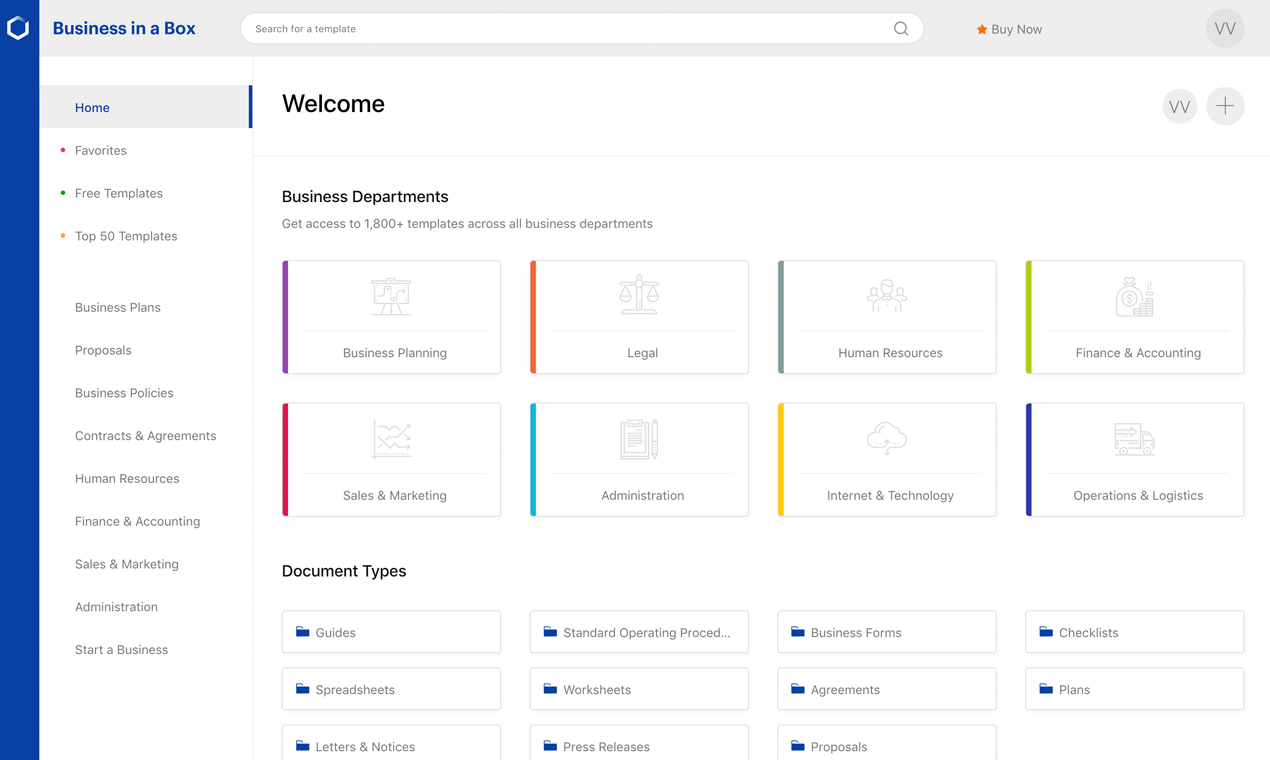Click the Finance & Accounting money bag icon

tap(1135, 297)
